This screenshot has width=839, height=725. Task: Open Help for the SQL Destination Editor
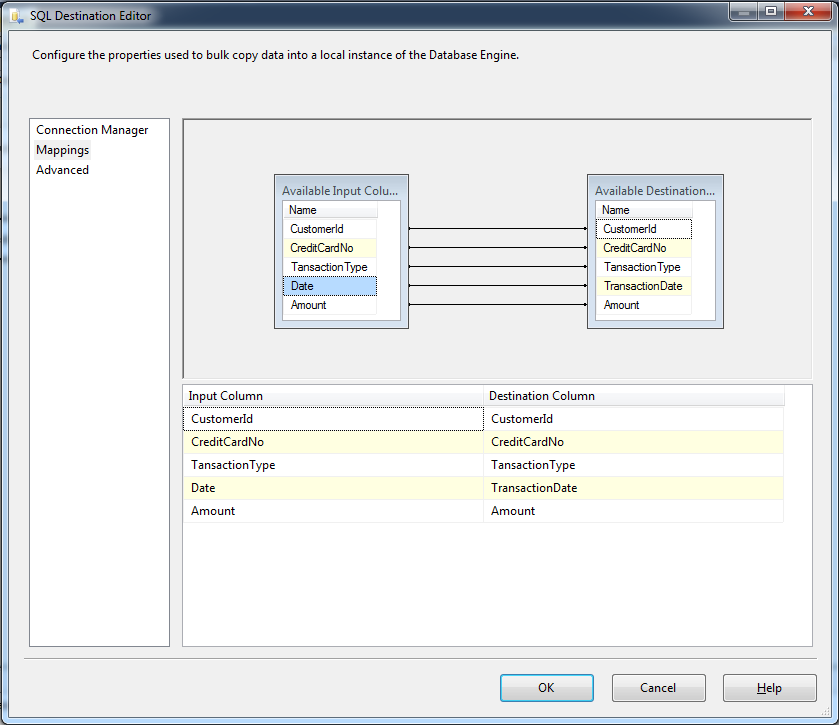coord(769,687)
